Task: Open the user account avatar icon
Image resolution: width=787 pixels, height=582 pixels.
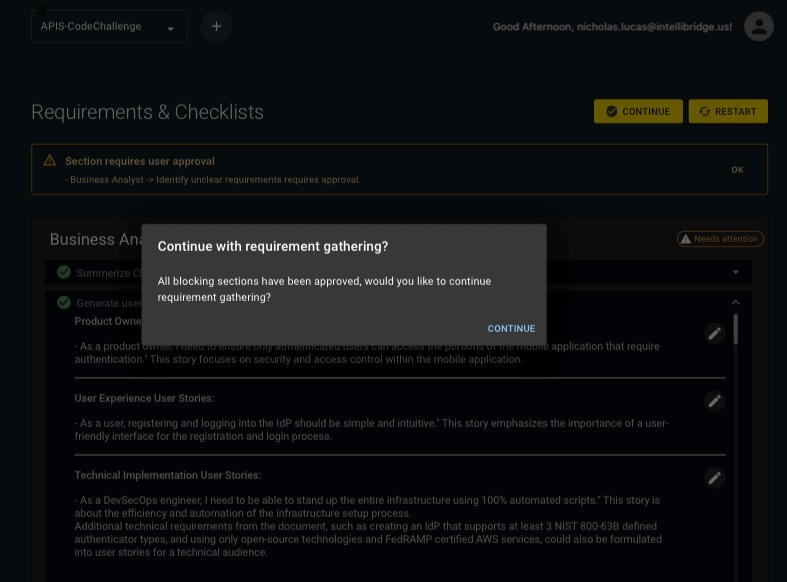Action: pos(758,26)
